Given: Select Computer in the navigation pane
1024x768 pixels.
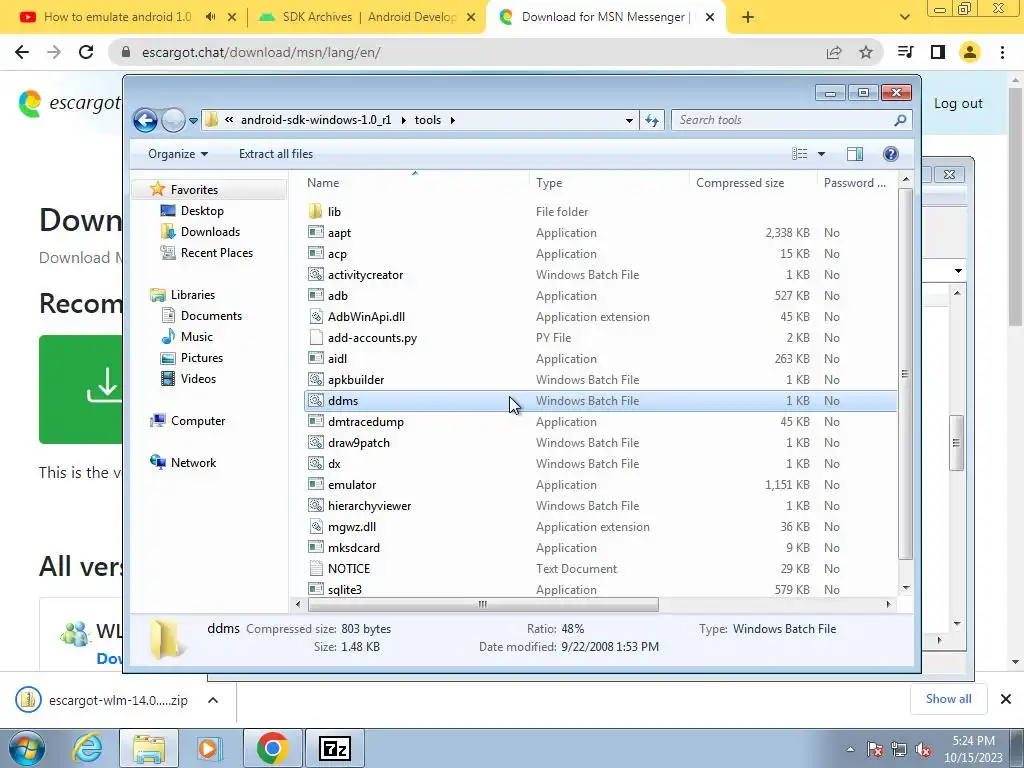Looking at the screenshot, I should [198, 421].
